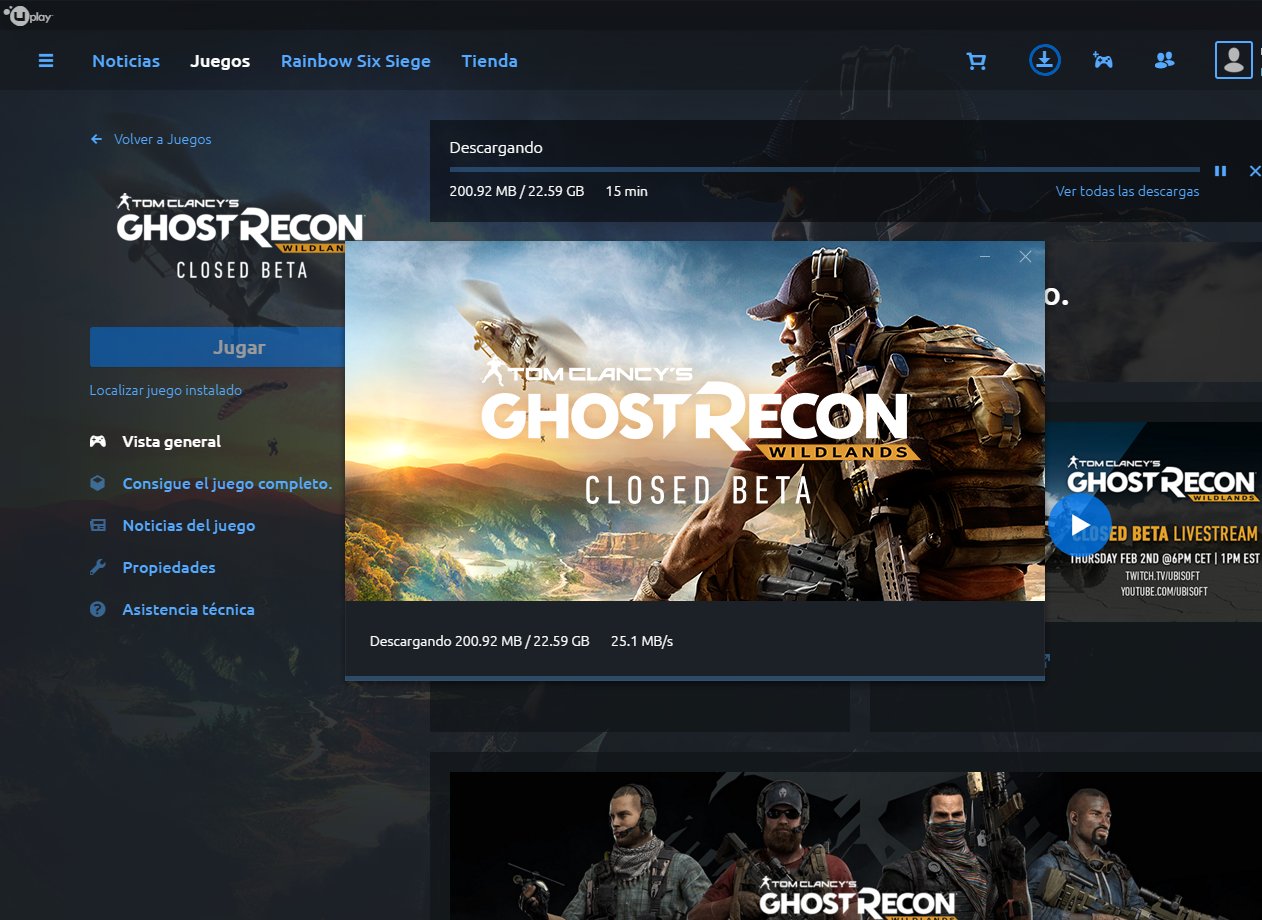This screenshot has height=920, width=1262.
Task: Click the Ghost Recon key art in the popup
Action: (x=695, y=421)
